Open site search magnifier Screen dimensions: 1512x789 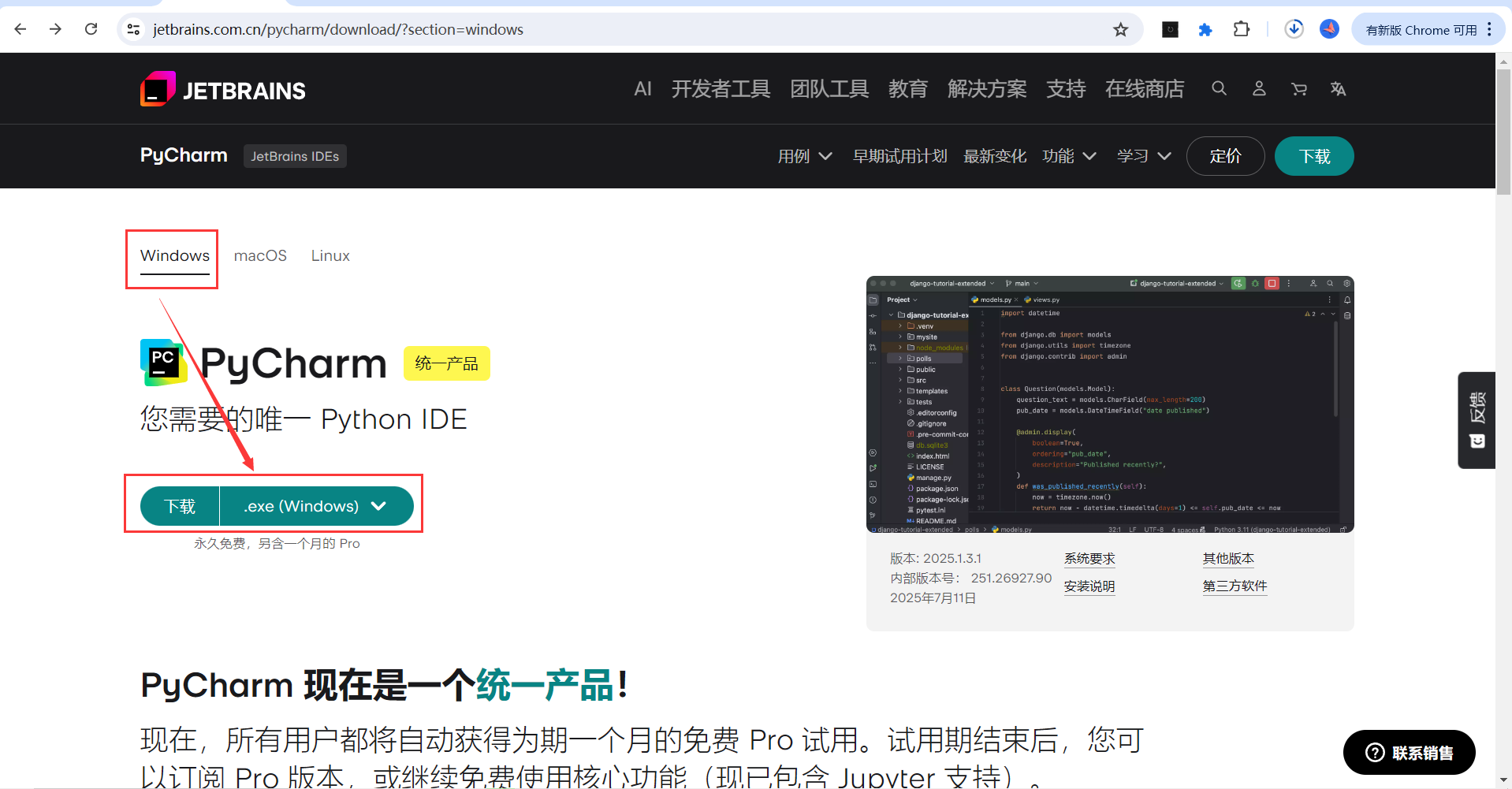[x=1219, y=88]
